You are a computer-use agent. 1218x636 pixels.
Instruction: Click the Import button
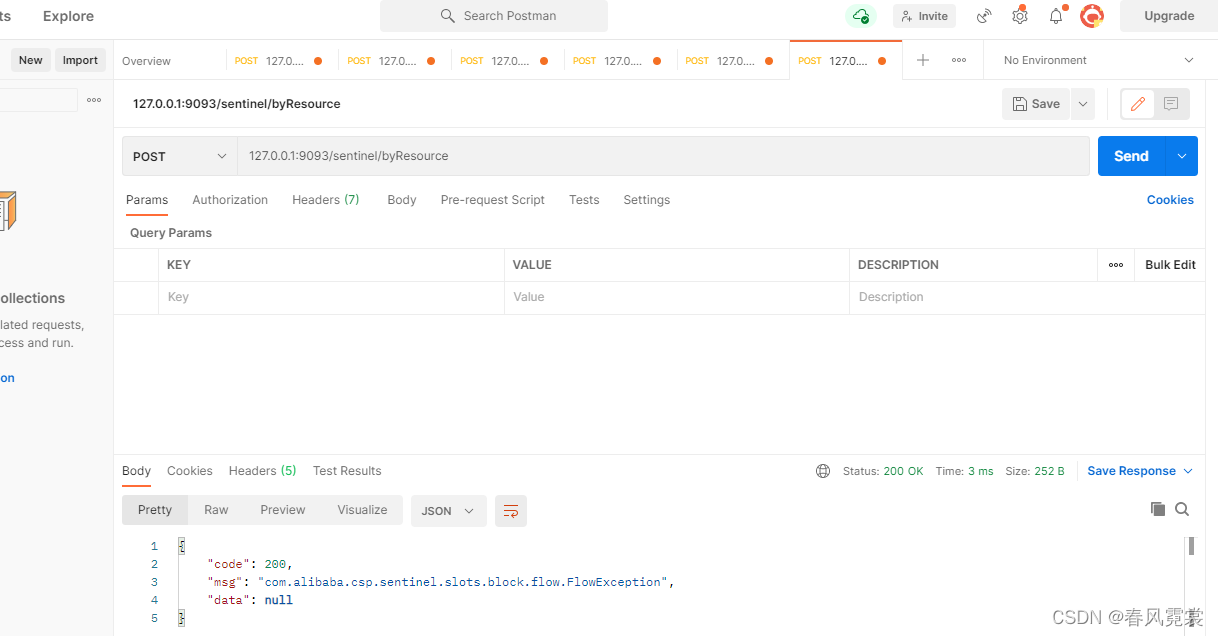pos(80,60)
